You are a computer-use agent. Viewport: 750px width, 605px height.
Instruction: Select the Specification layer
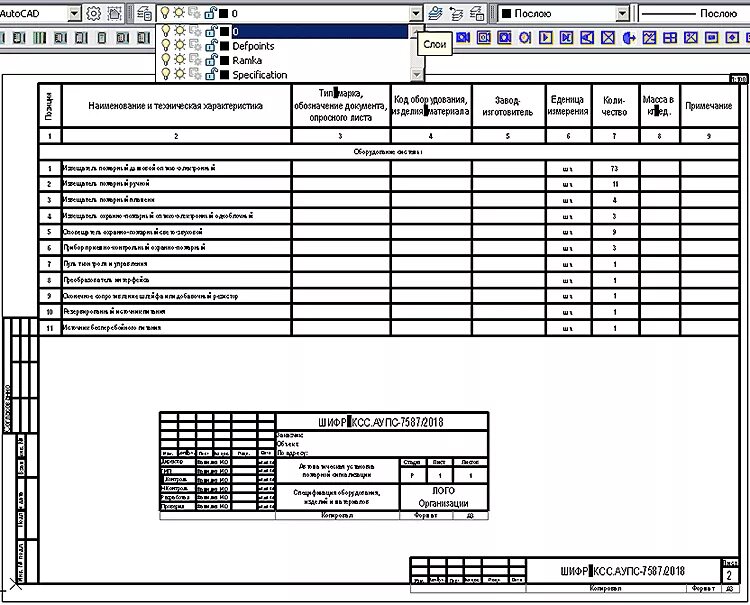click(x=284, y=75)
